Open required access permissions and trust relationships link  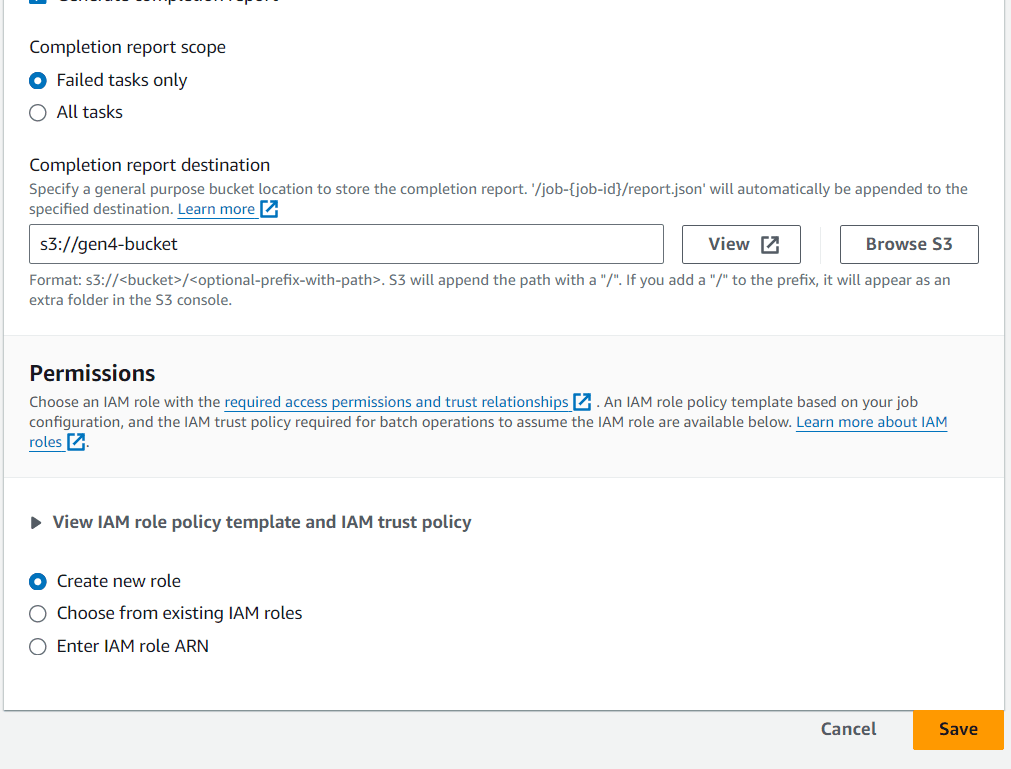(x=396, y=402)
